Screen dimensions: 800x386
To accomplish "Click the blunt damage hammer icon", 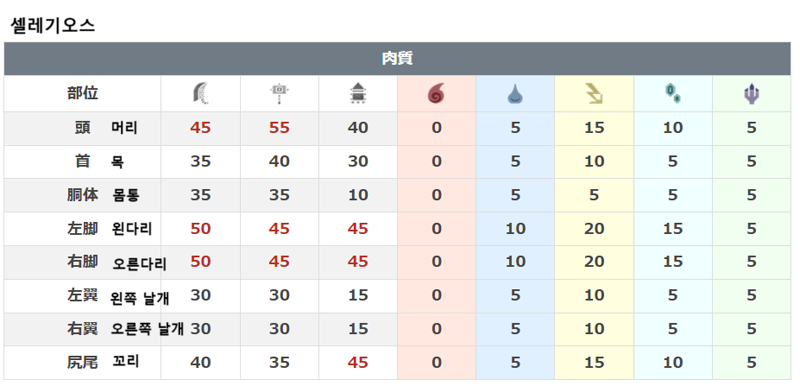I will (279, 94).
